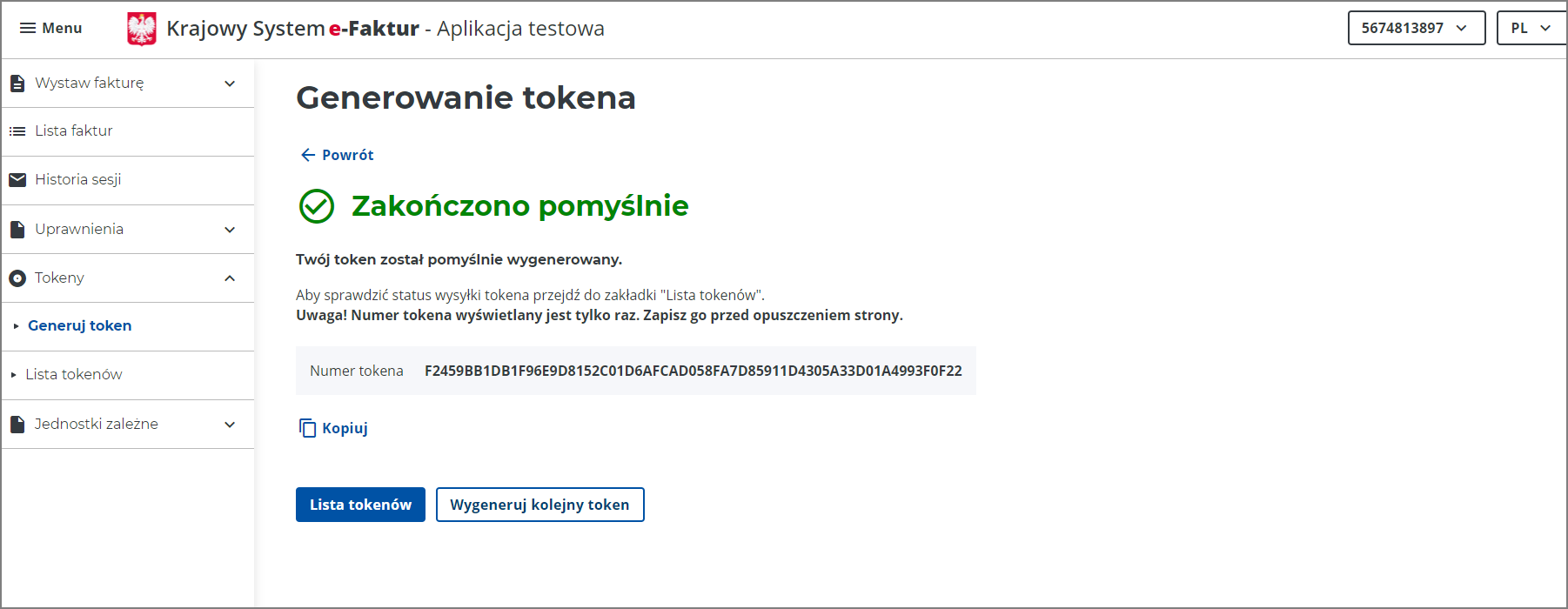This screenshot has height=609, width=1568.
Task: Click the back arrow next to Powrót
Action: point(307,155)
